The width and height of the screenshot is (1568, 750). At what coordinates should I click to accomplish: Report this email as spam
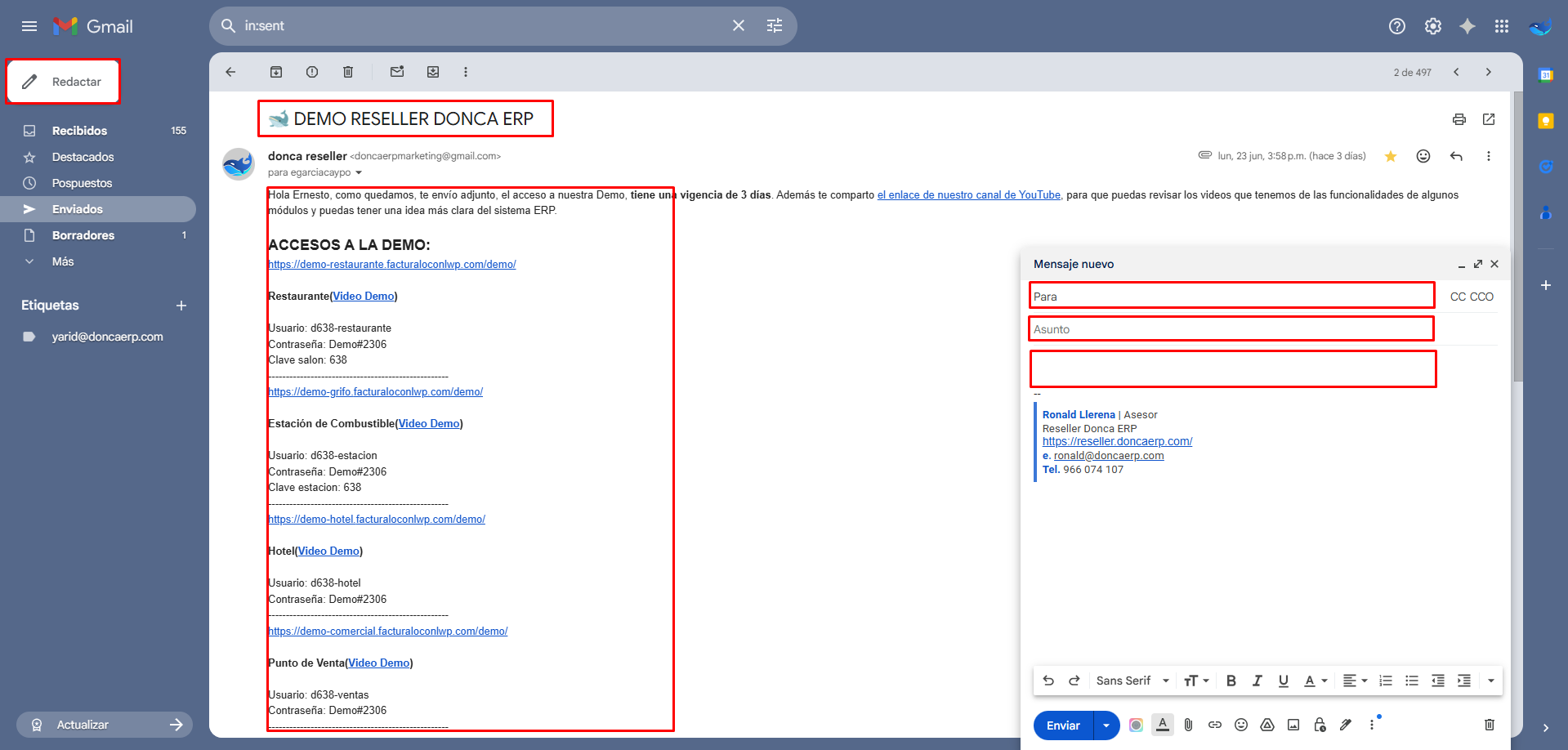(x=312, y=72)
